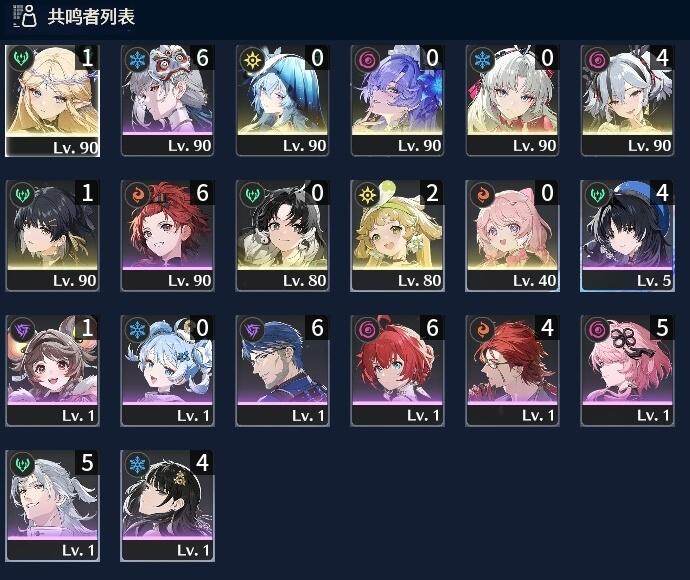Click the spectro sun icon on blue-haired character

tap(252, 59)
